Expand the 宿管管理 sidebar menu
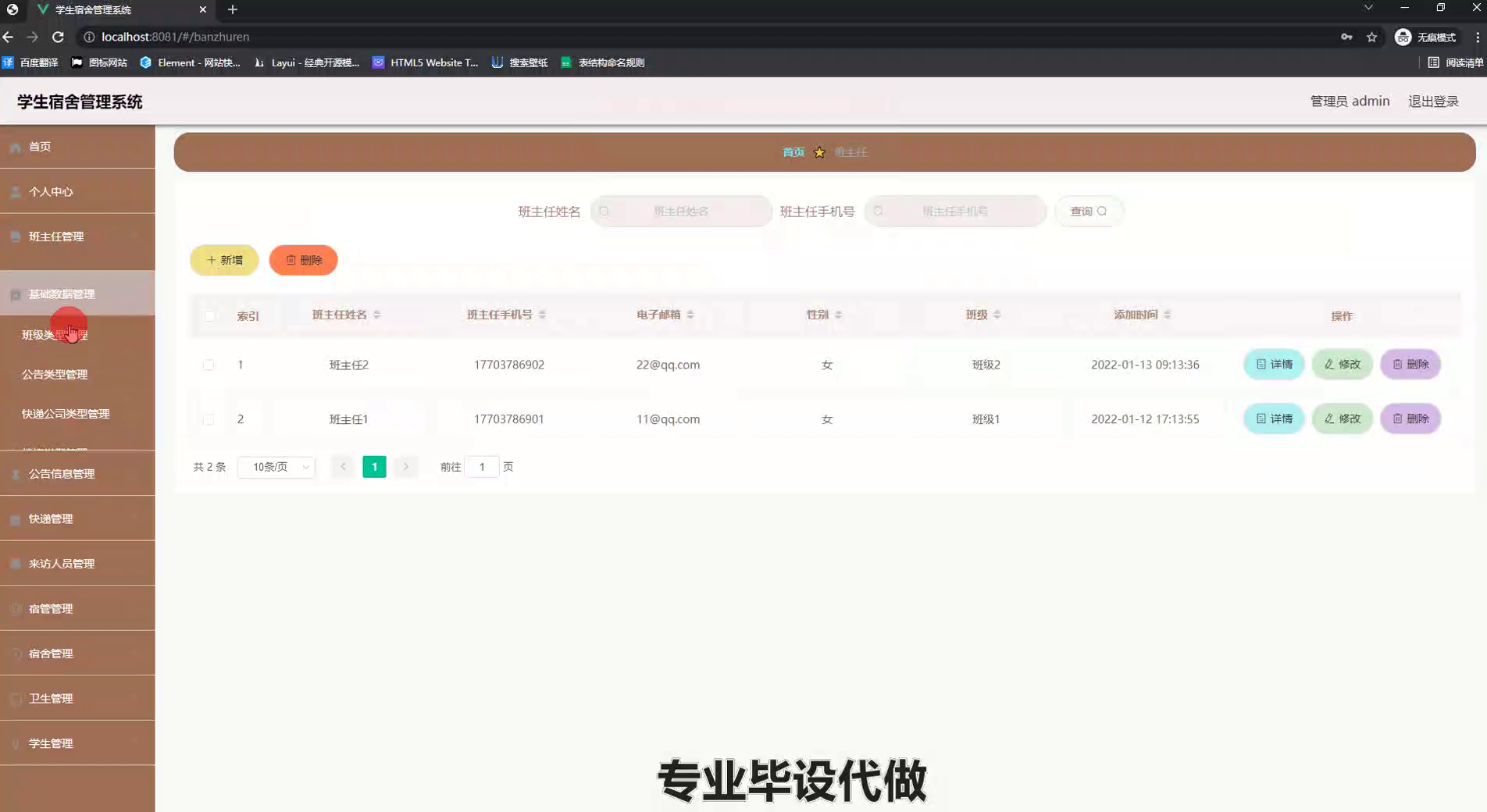This screenshot has height=812, width=1487. [77, 608]
